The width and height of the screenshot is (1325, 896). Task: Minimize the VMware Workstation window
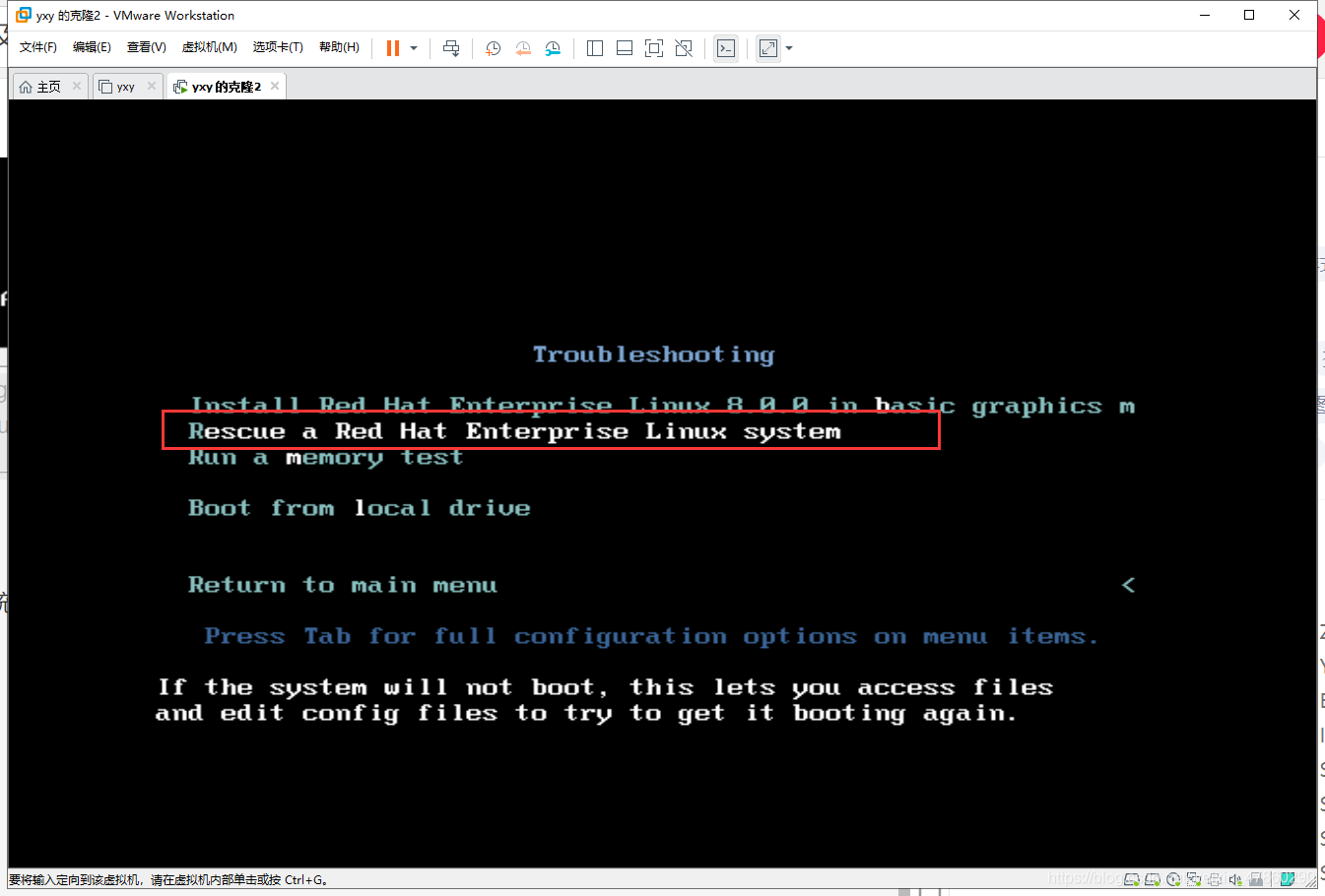pyautogui.click(x=1205, y=15)
